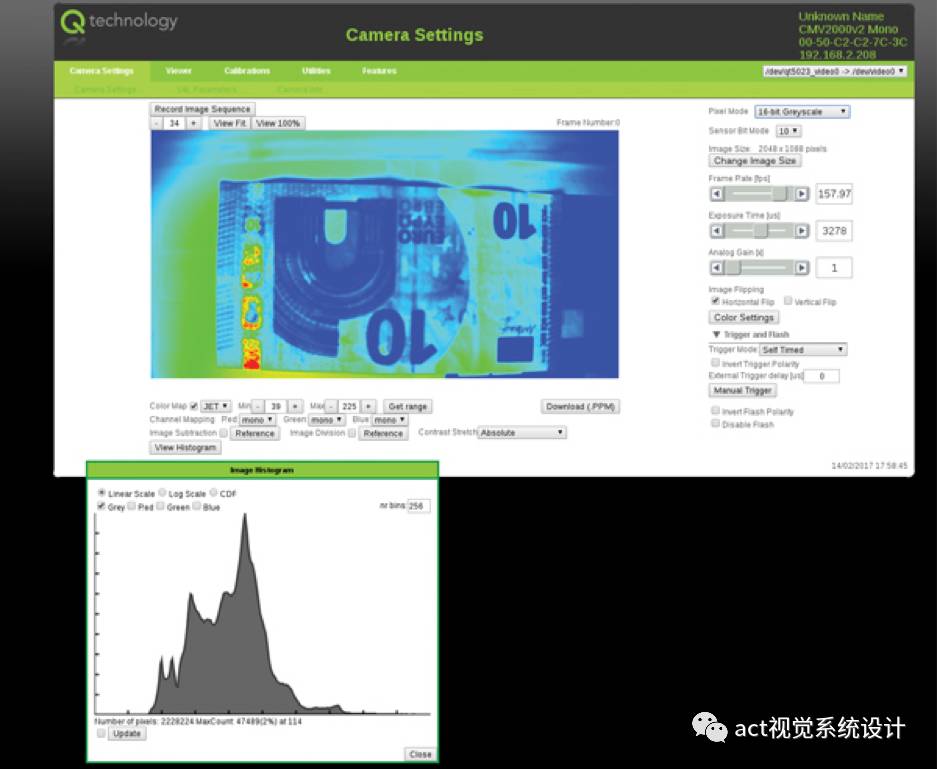Click View 100% button
This screenshot has width=937, height=770.
(x=278, y=123)
